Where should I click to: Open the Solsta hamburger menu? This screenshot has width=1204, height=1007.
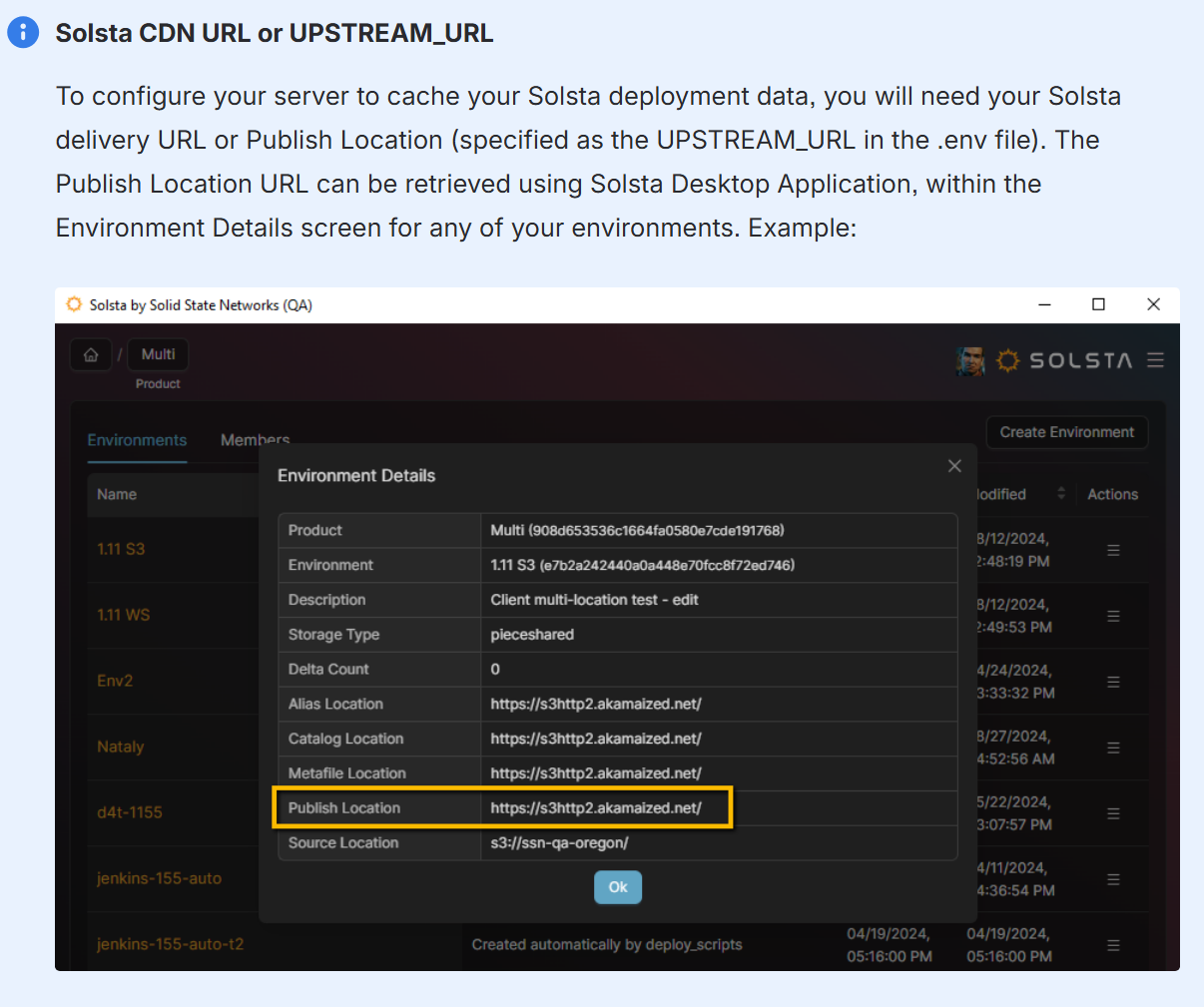[x=1155, y=360]
